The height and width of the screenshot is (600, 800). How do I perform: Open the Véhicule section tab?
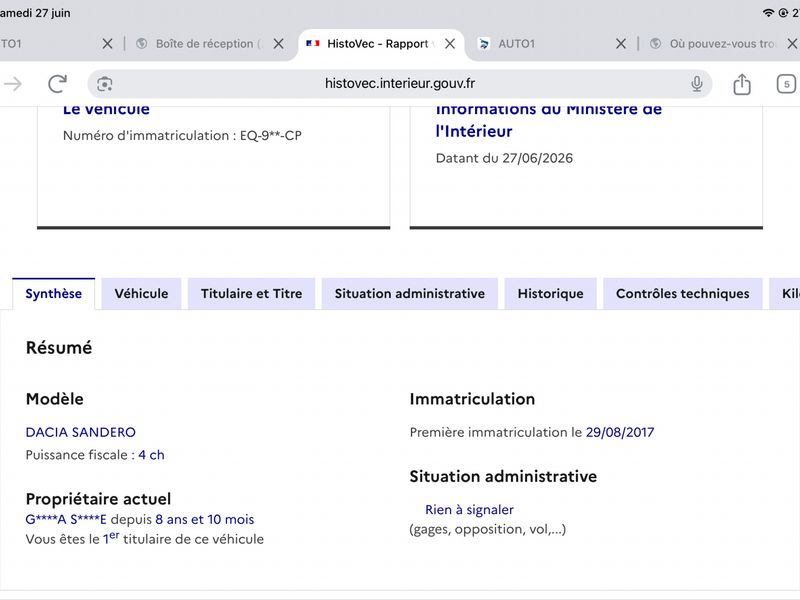coord(141,293)
